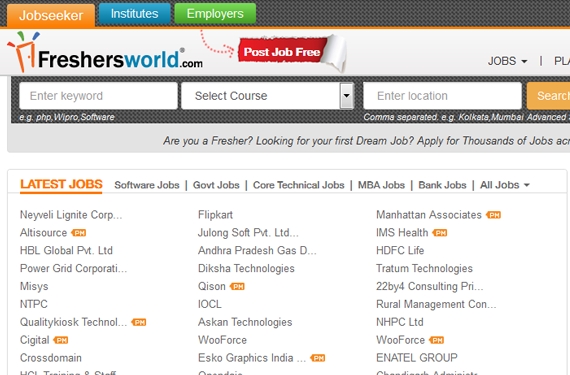Switch to the Employers tab
570x375 pixels.
coord(215,14)
